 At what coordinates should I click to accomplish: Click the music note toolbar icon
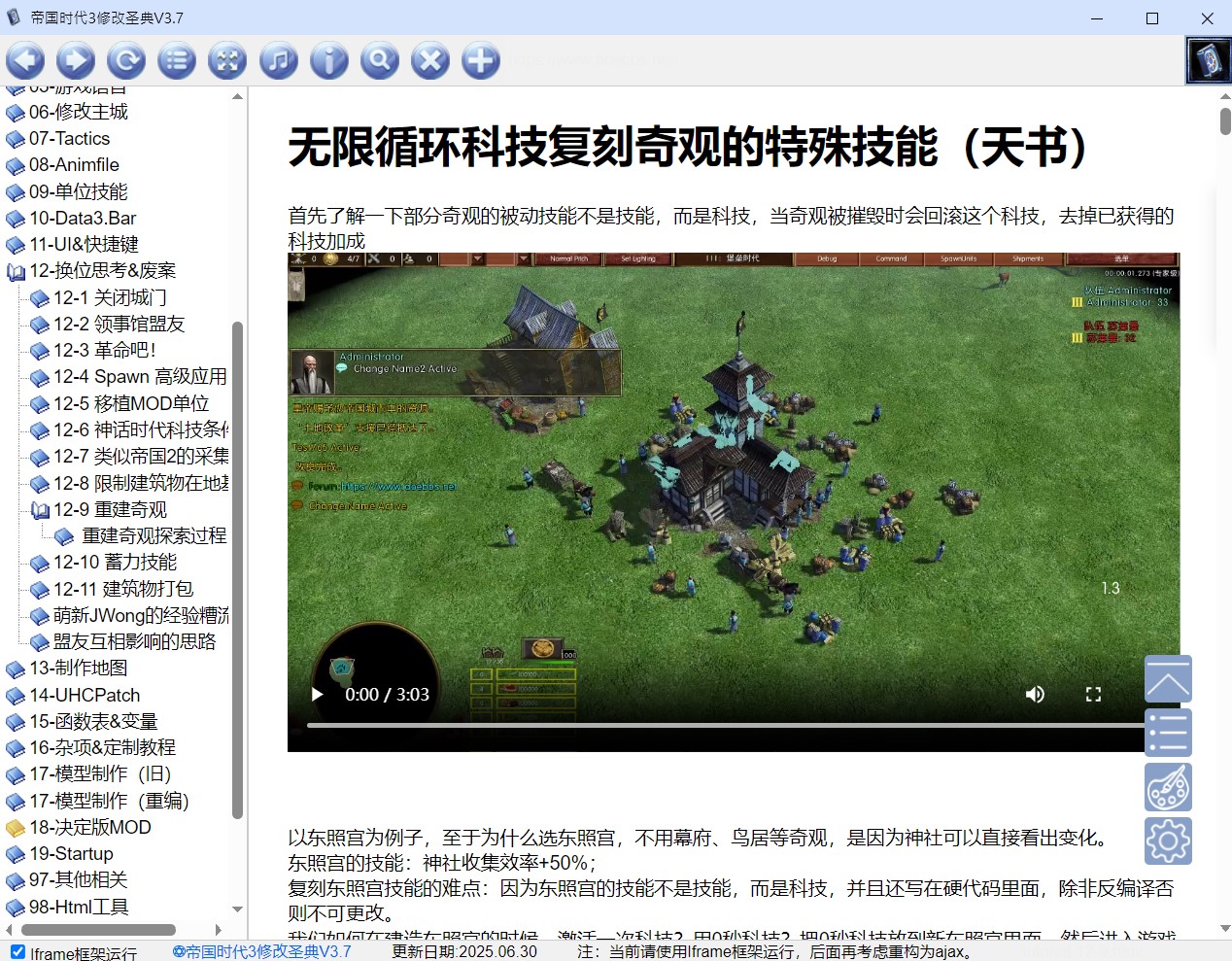coord(279,60)
